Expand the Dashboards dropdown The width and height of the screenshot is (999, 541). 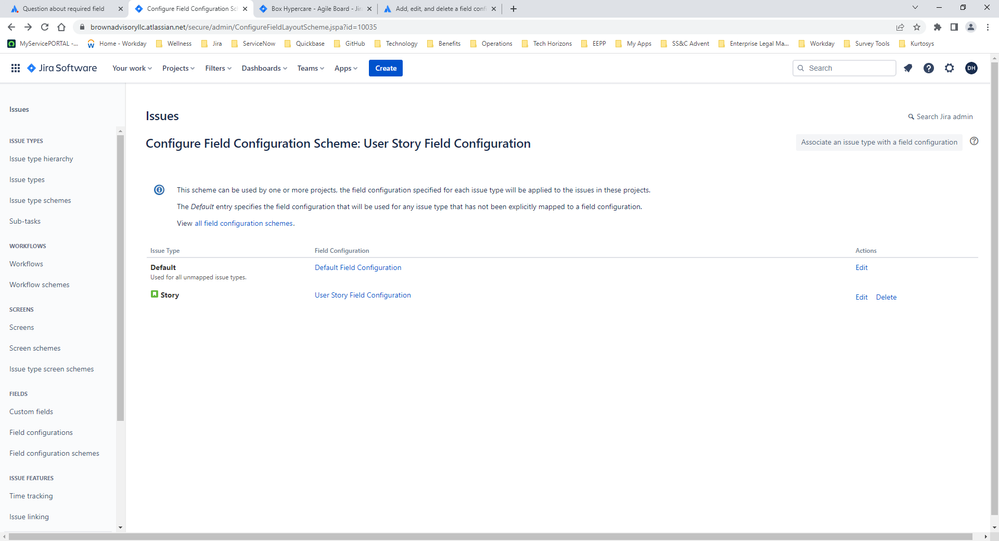tap(264, 68)
